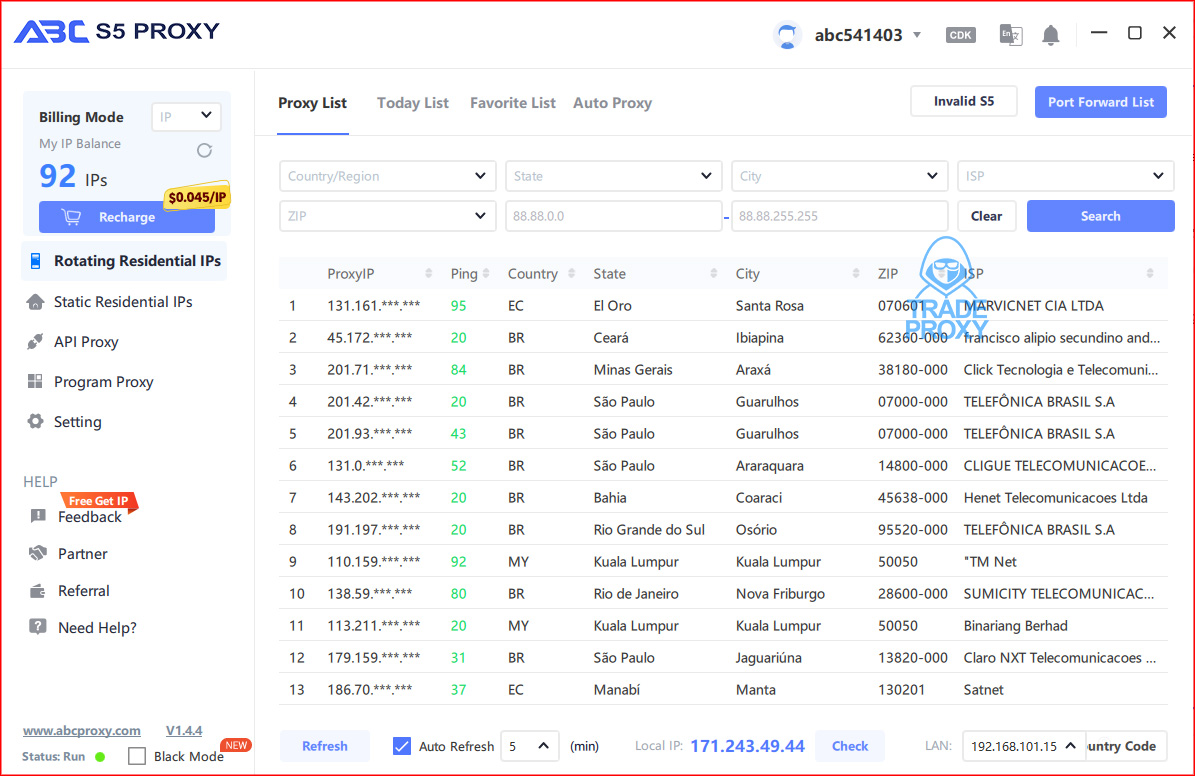Expand the ISP filter dropdown
Image resolution: width=1195 pixels, height=776 pixels.
pyautogui.click(x=1065, y=176)
